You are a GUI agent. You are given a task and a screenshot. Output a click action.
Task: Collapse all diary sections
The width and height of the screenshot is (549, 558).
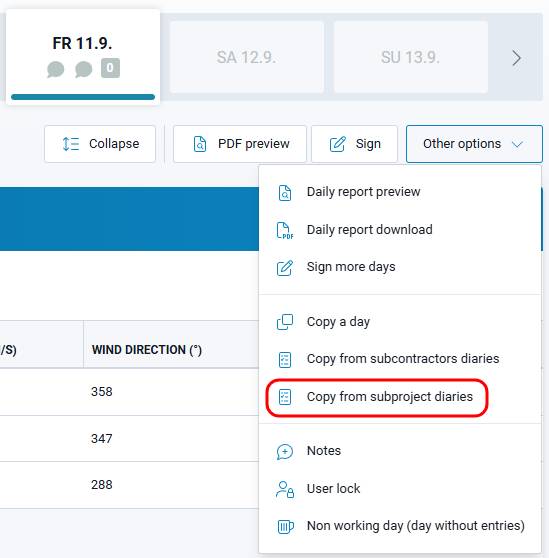pyautogui.click(x=100, y=144)
